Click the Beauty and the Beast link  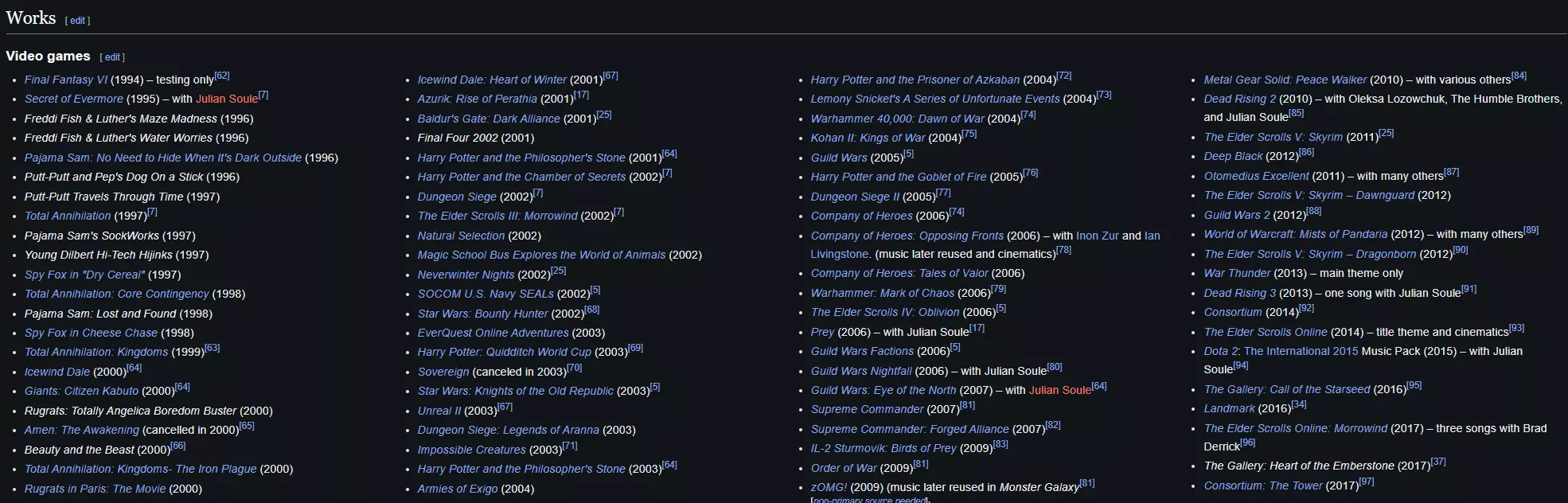[80, 450]
